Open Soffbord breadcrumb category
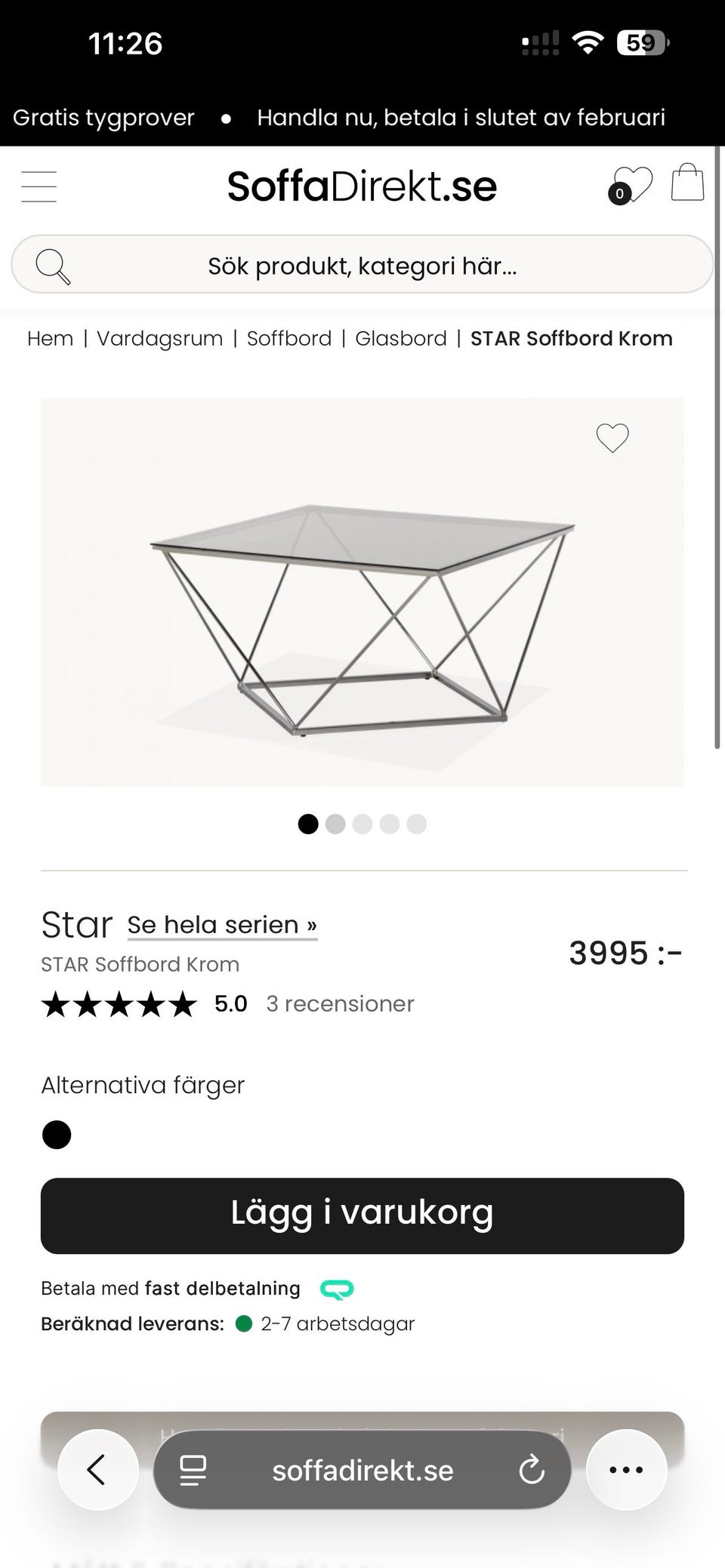The width and height of the screenshot is (725, 1568). click(x=289, y=338)
